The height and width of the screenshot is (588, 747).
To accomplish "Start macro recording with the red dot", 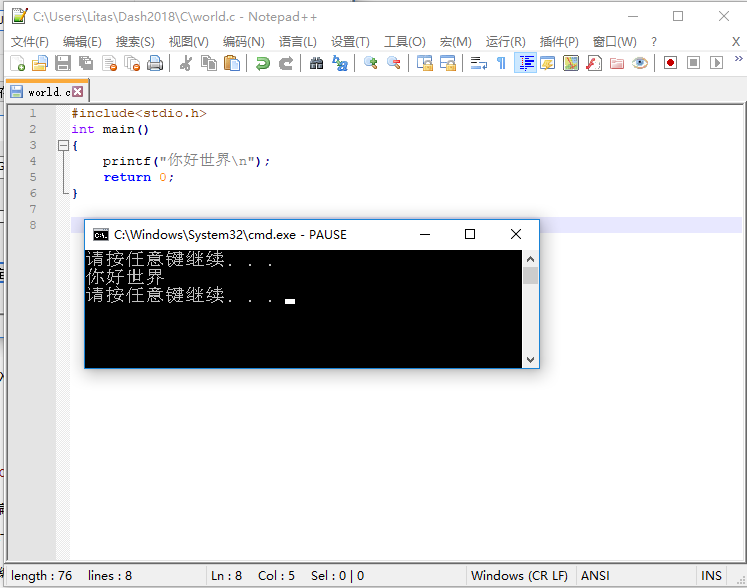I will [670, 63].
